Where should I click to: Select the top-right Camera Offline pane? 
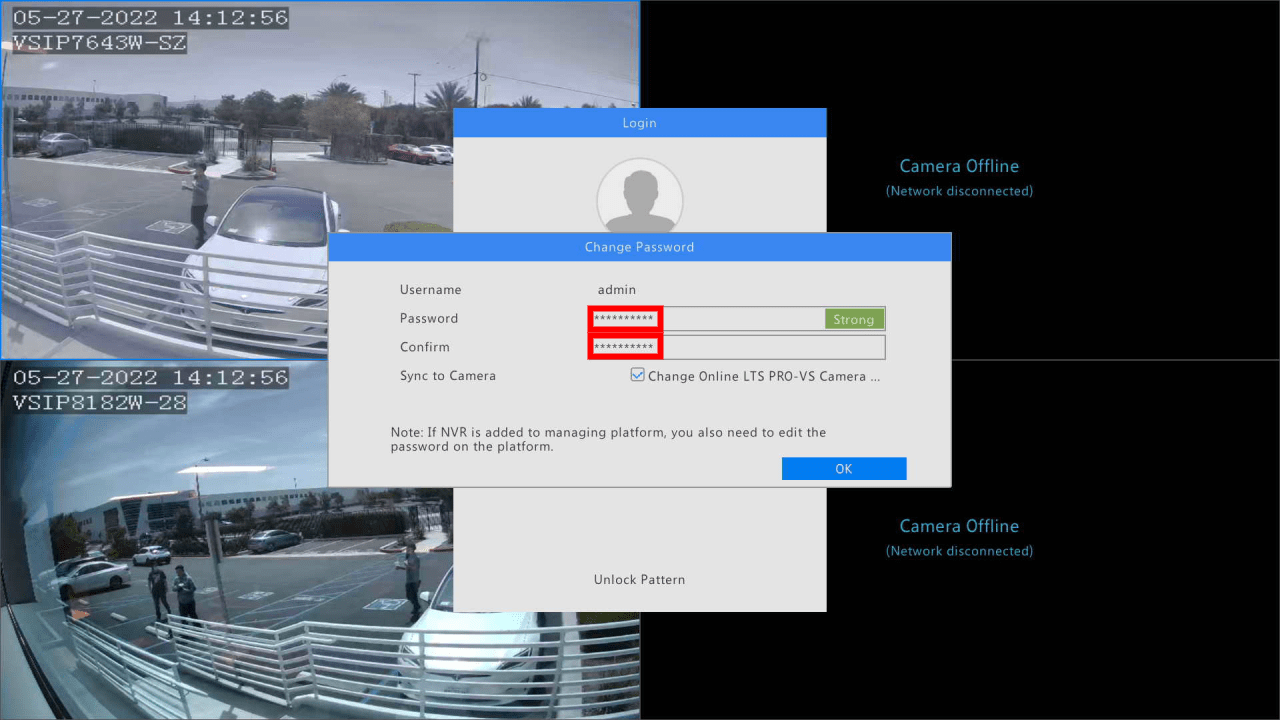tap(1050, 100)
